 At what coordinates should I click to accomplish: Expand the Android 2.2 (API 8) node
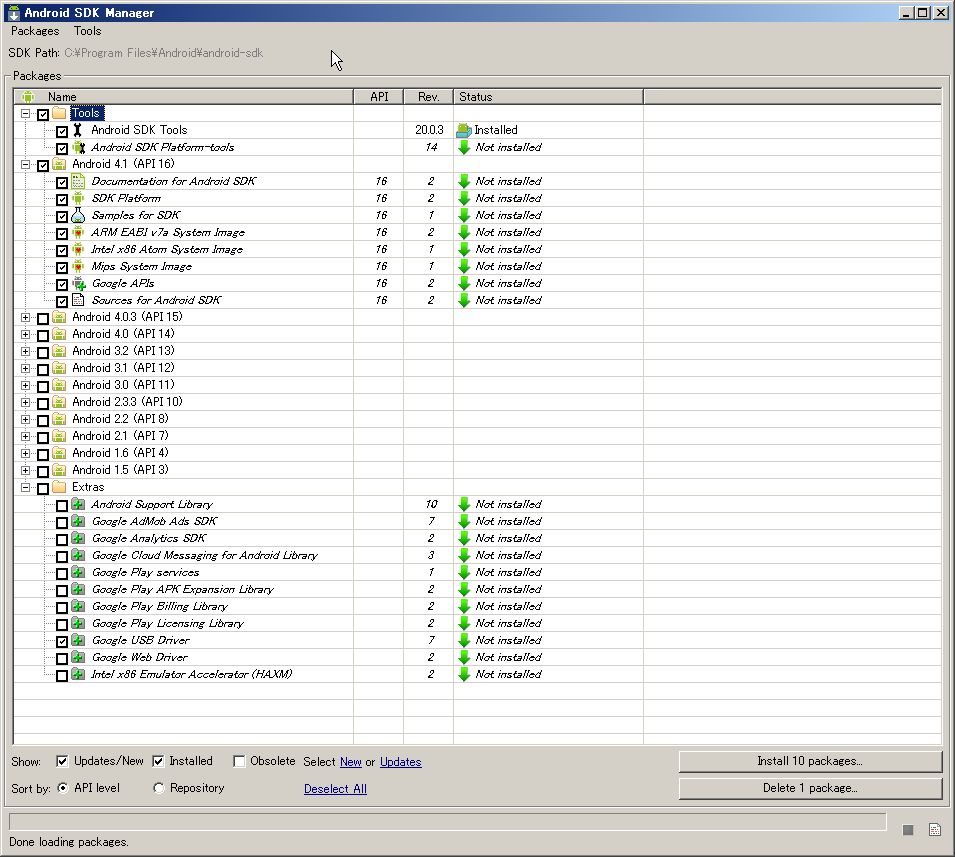(26, 420)
